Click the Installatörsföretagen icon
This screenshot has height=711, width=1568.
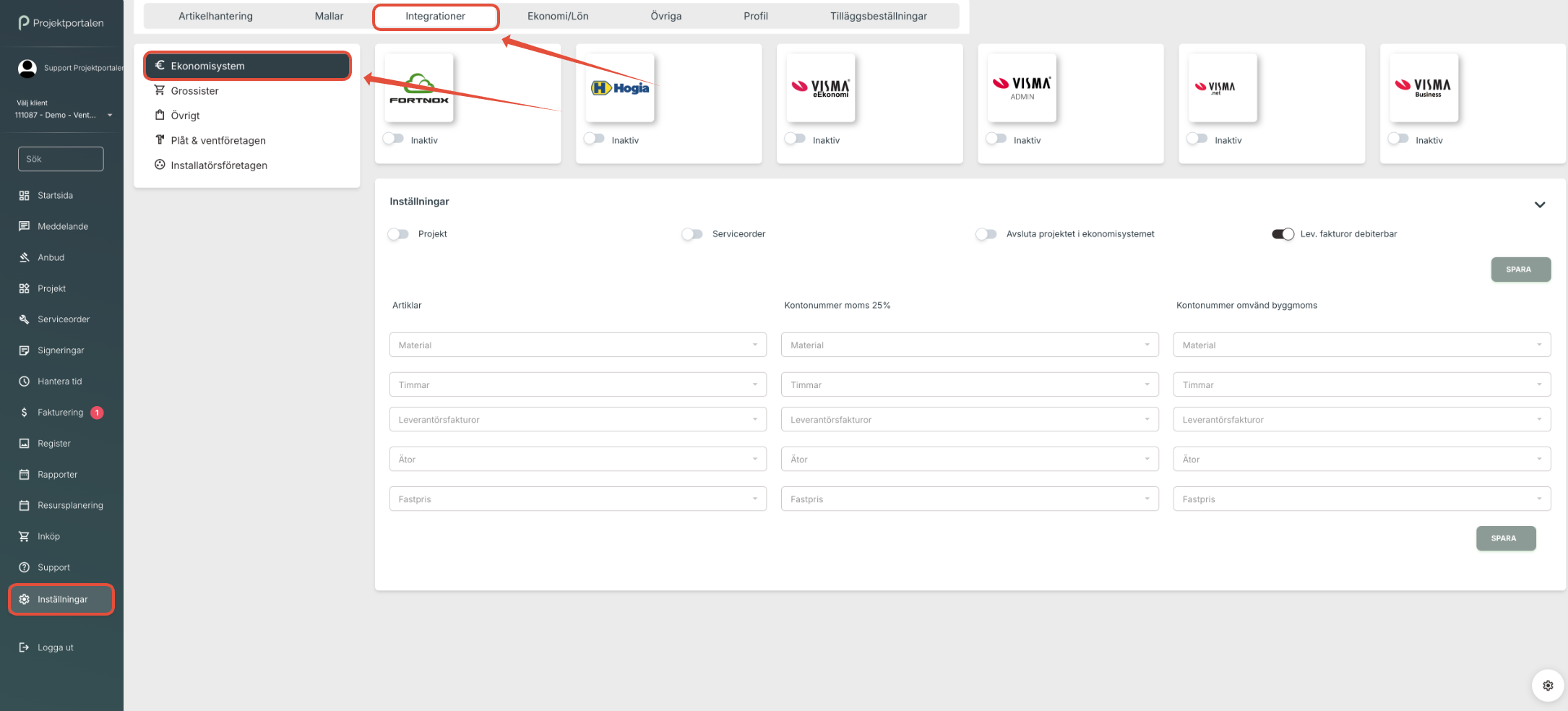tap(160, 165)
